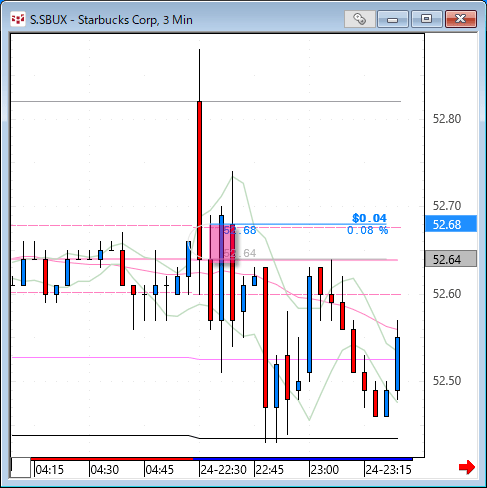
Task: Click the 04:30 time label
Action: coord(105,470)
